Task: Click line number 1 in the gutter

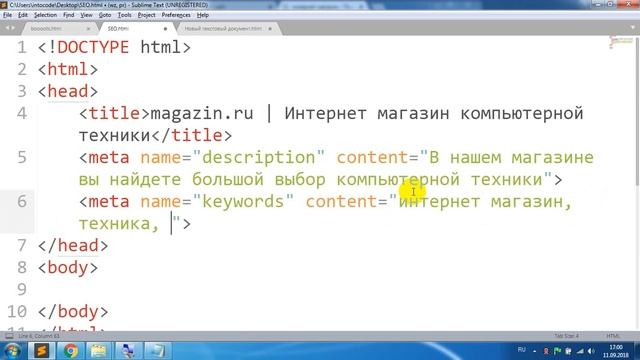Action: point(22,47)
